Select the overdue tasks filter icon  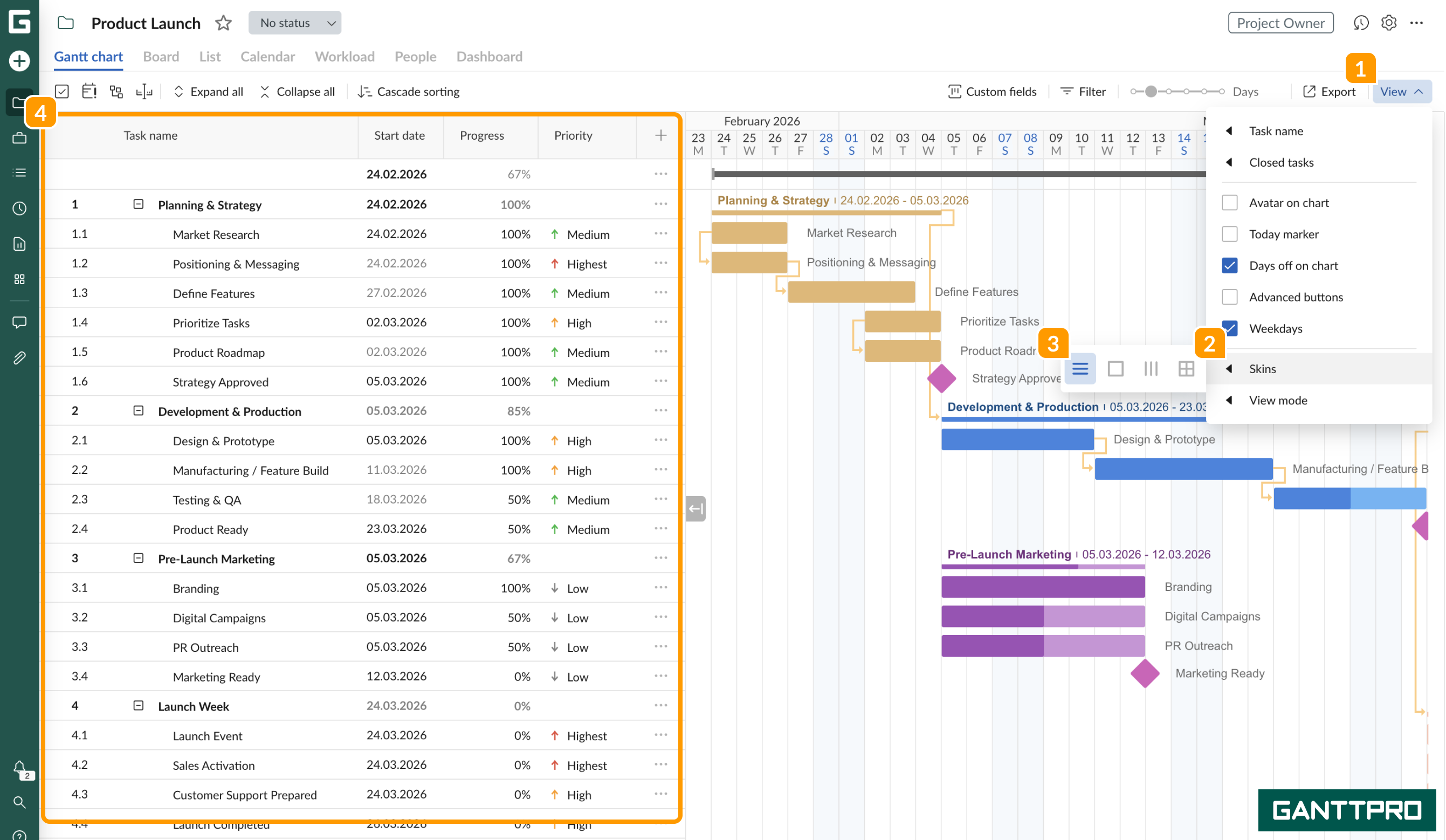click(89, 91)
